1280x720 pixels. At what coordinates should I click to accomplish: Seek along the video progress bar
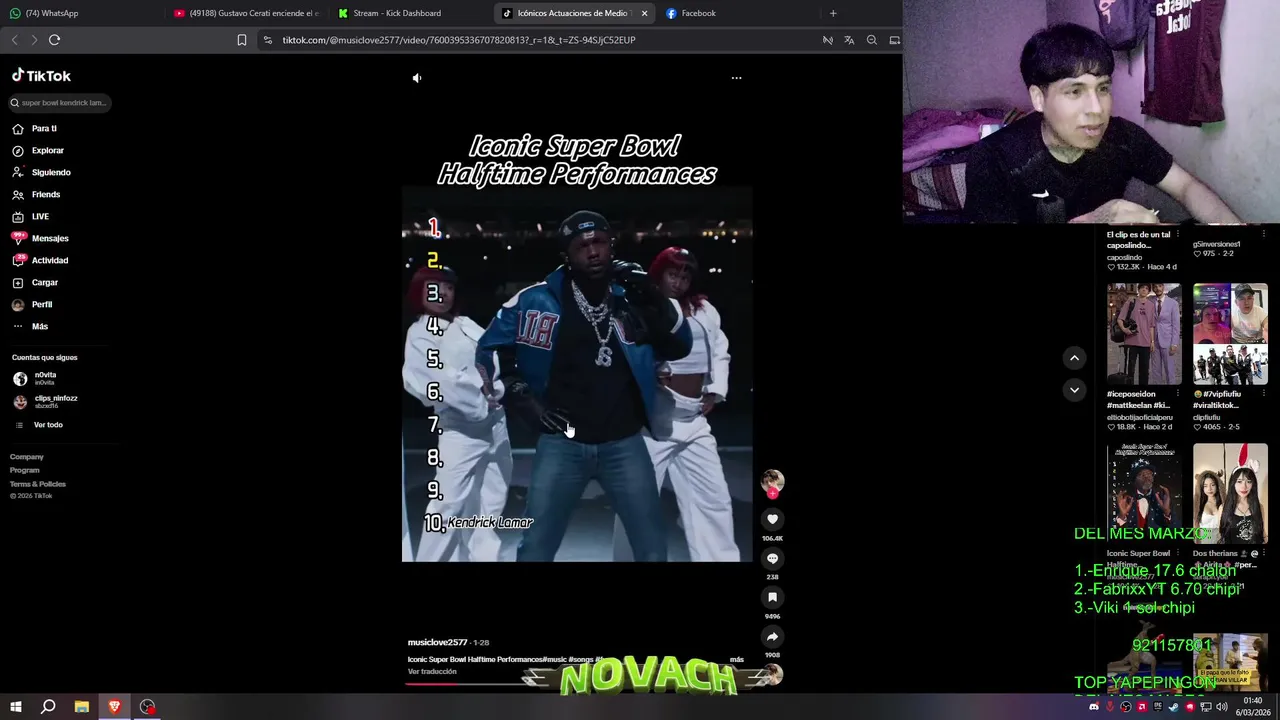[575, 685]
